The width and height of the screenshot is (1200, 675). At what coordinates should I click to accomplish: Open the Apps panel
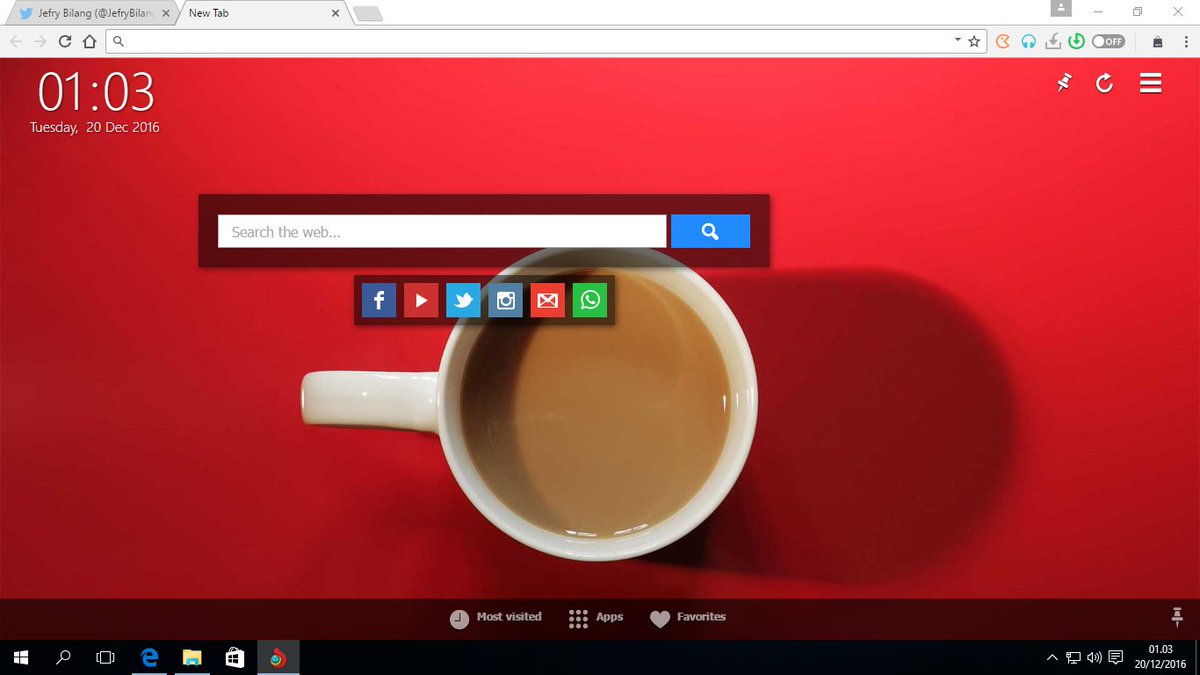(x=596, y=618)
